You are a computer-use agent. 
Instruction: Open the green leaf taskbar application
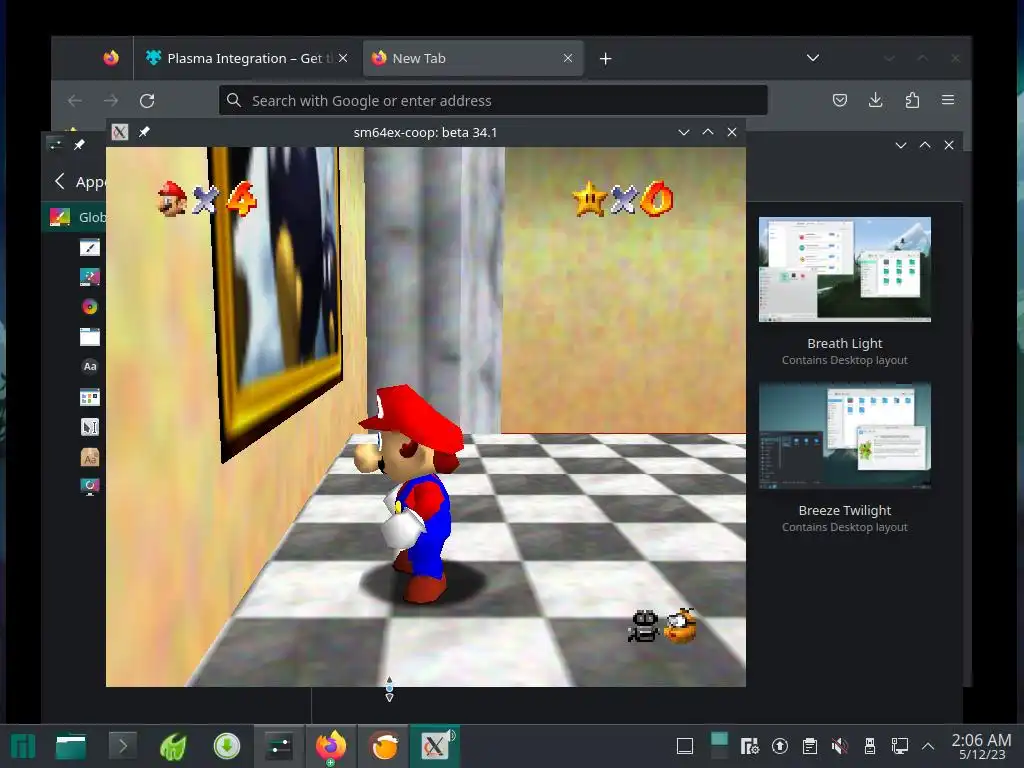[174, 746]
